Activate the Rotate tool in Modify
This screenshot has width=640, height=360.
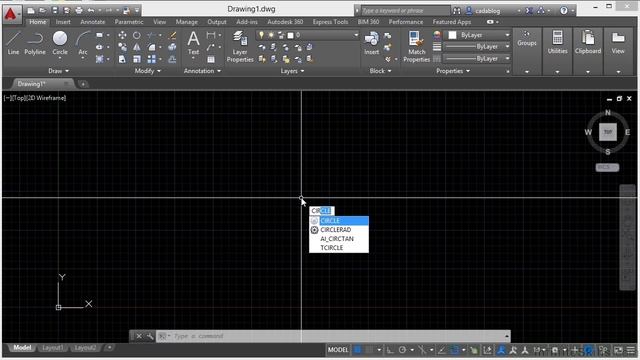click(137, 36)
